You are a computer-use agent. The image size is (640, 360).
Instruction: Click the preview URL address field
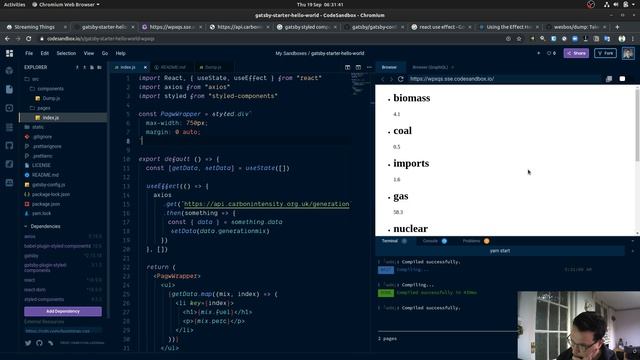[x=504, y=79]
